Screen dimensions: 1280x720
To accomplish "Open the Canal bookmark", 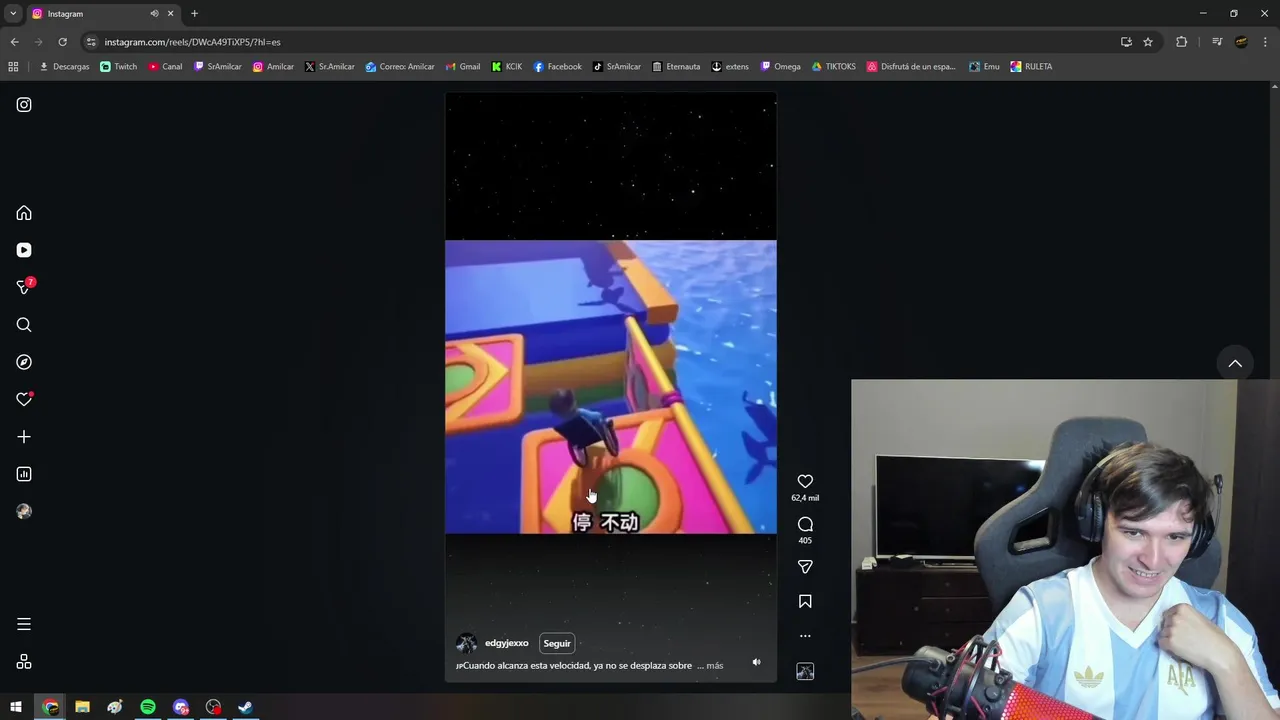I will coord(165,67).
